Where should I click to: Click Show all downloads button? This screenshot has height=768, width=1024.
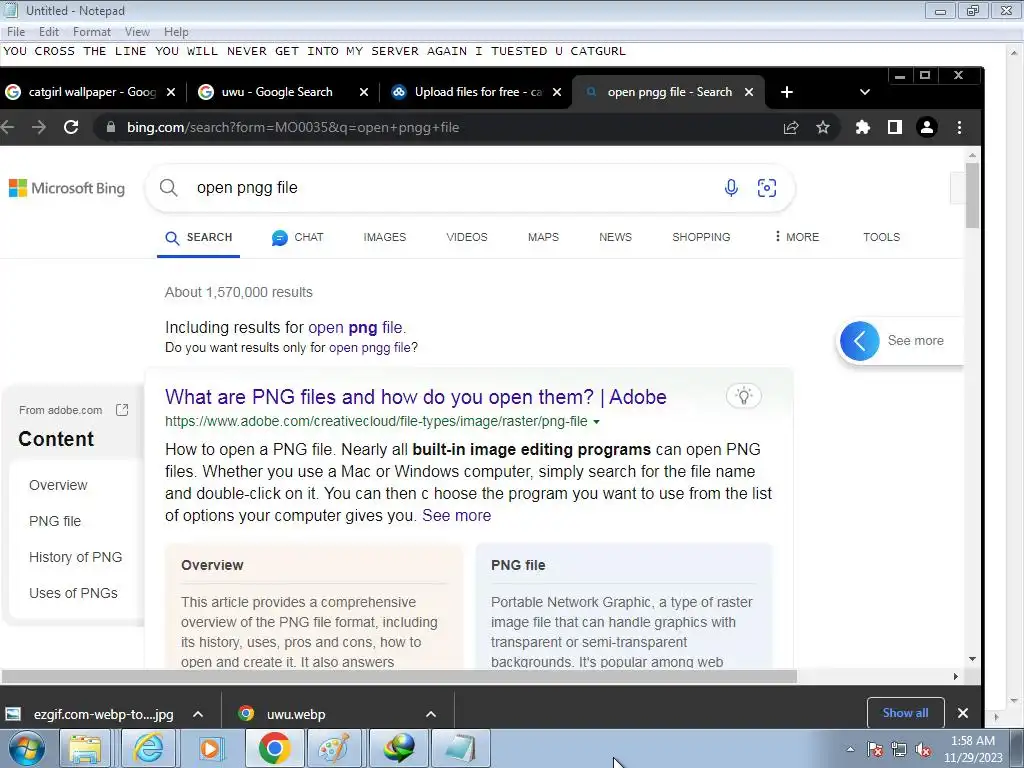pyautogui.click(x=905, y=712)
